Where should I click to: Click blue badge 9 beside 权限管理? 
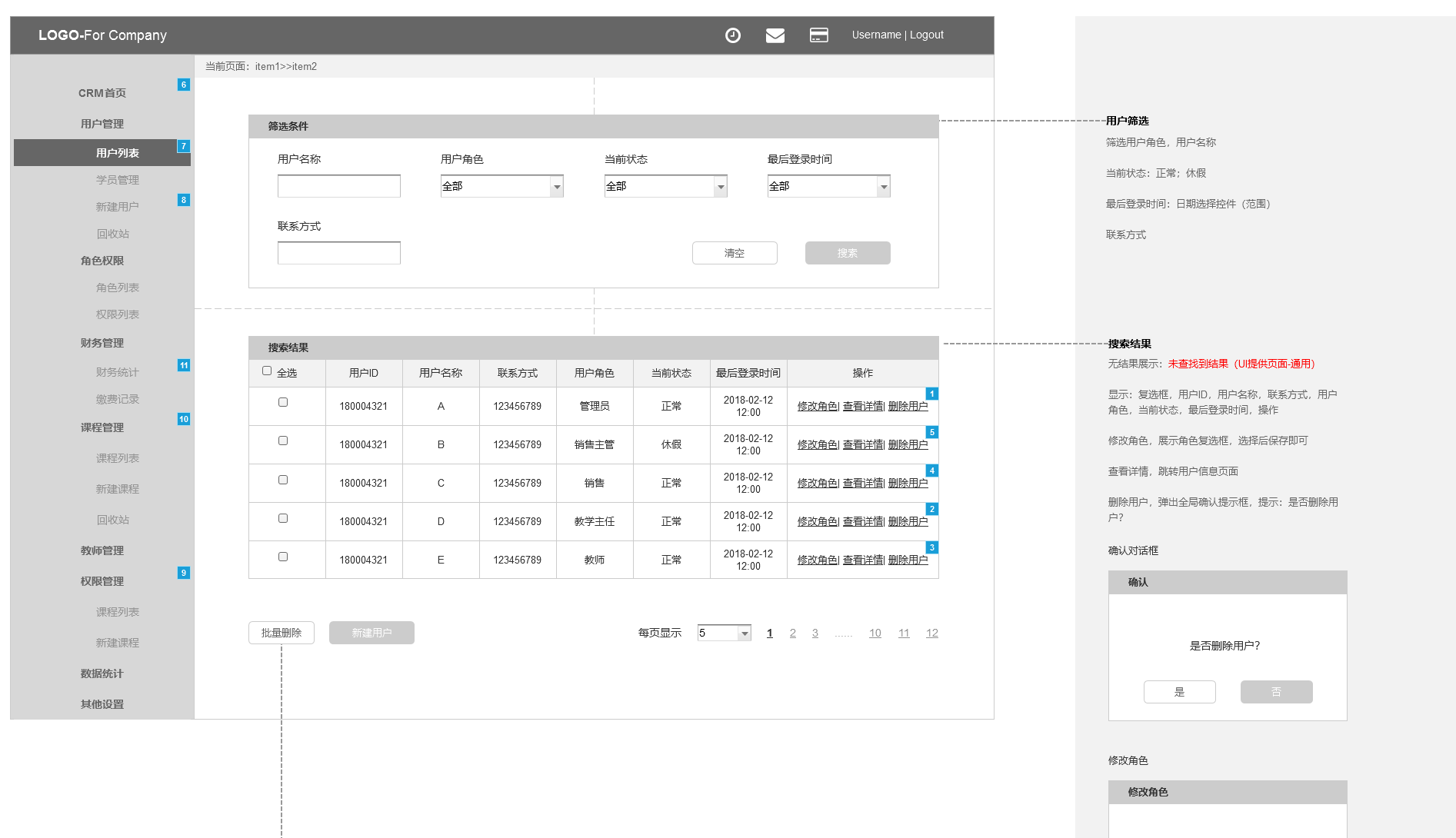point(183,573)
